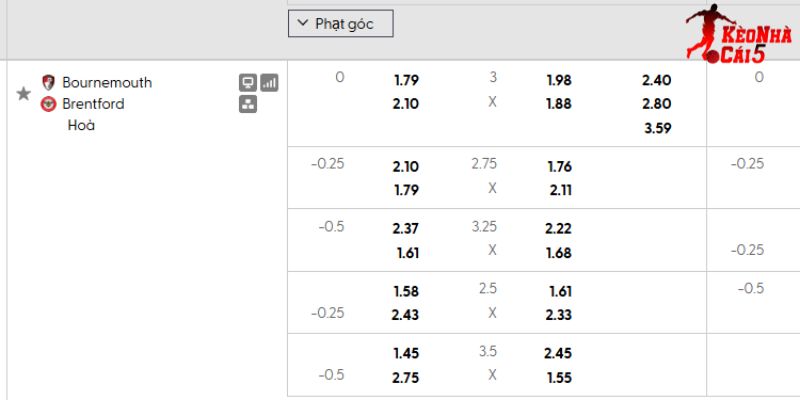
Task: Select draw odds 3.59
Action: 657,127
